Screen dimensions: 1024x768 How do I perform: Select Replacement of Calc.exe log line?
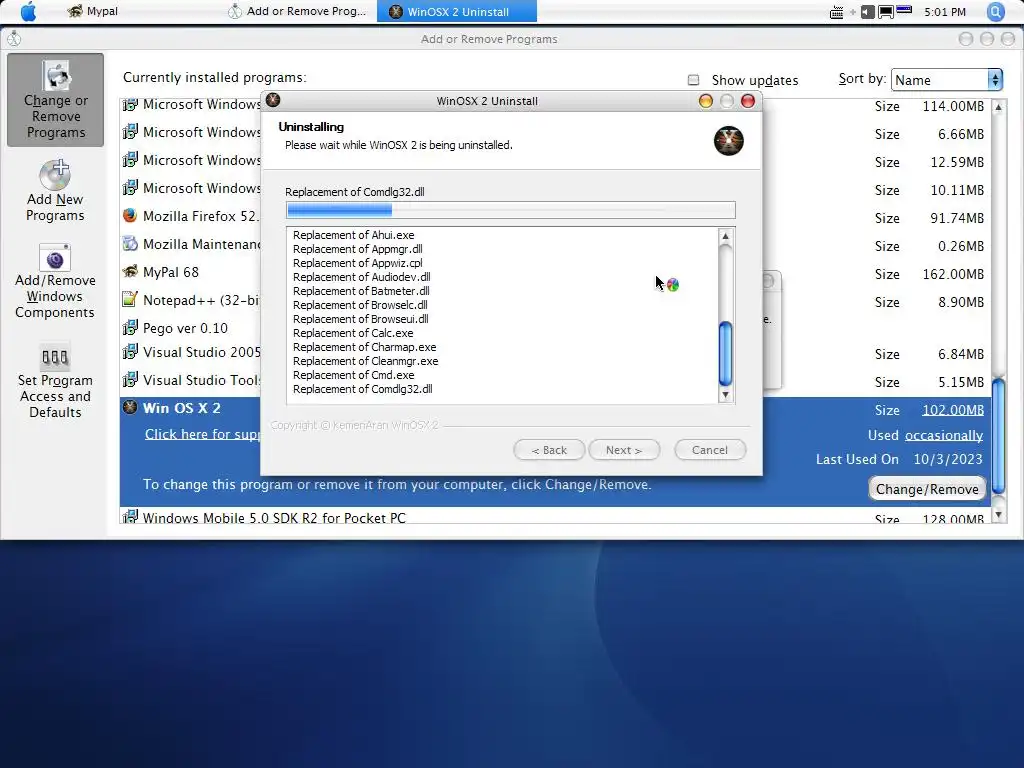(x=353, y=333)
